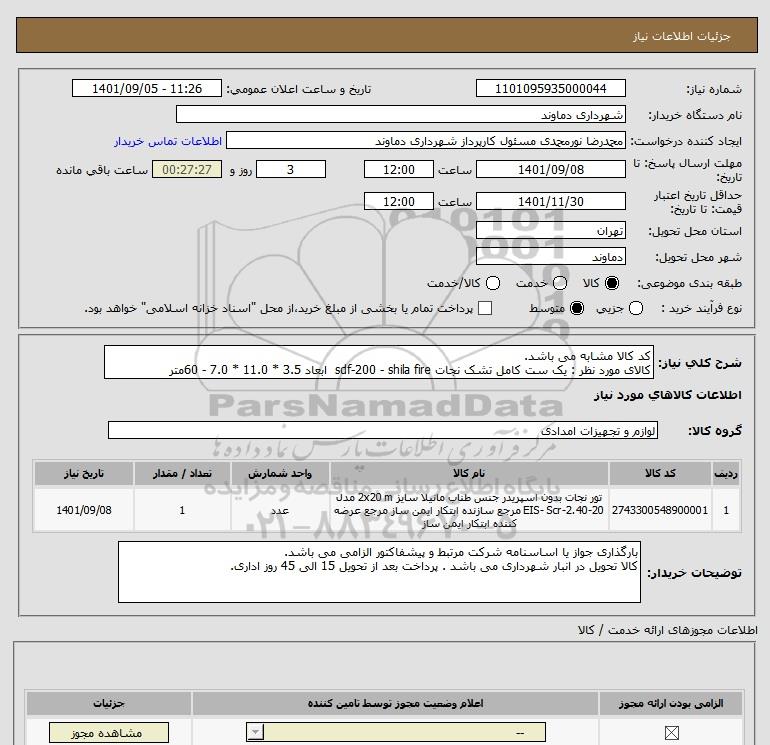Click the کد کالا column header
The image size is (770, 745).
point(660,473)
